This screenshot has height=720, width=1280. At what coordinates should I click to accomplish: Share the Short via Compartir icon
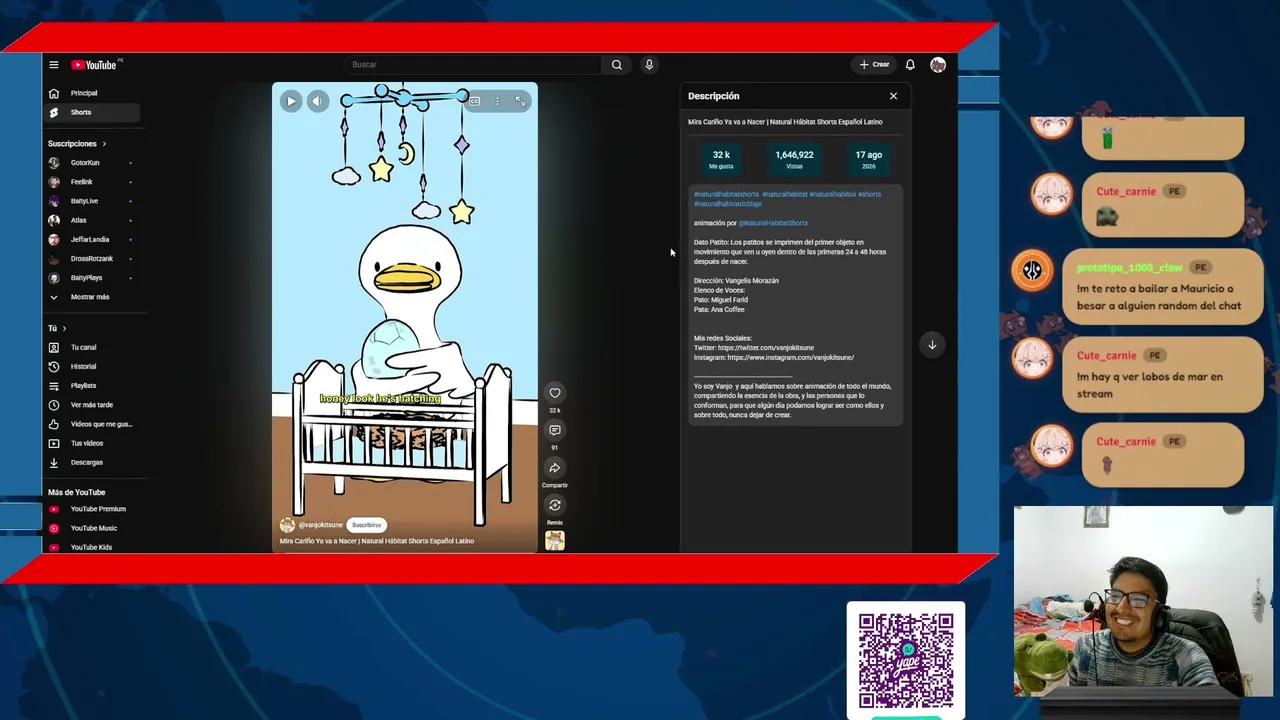click(x=555, y=468)
